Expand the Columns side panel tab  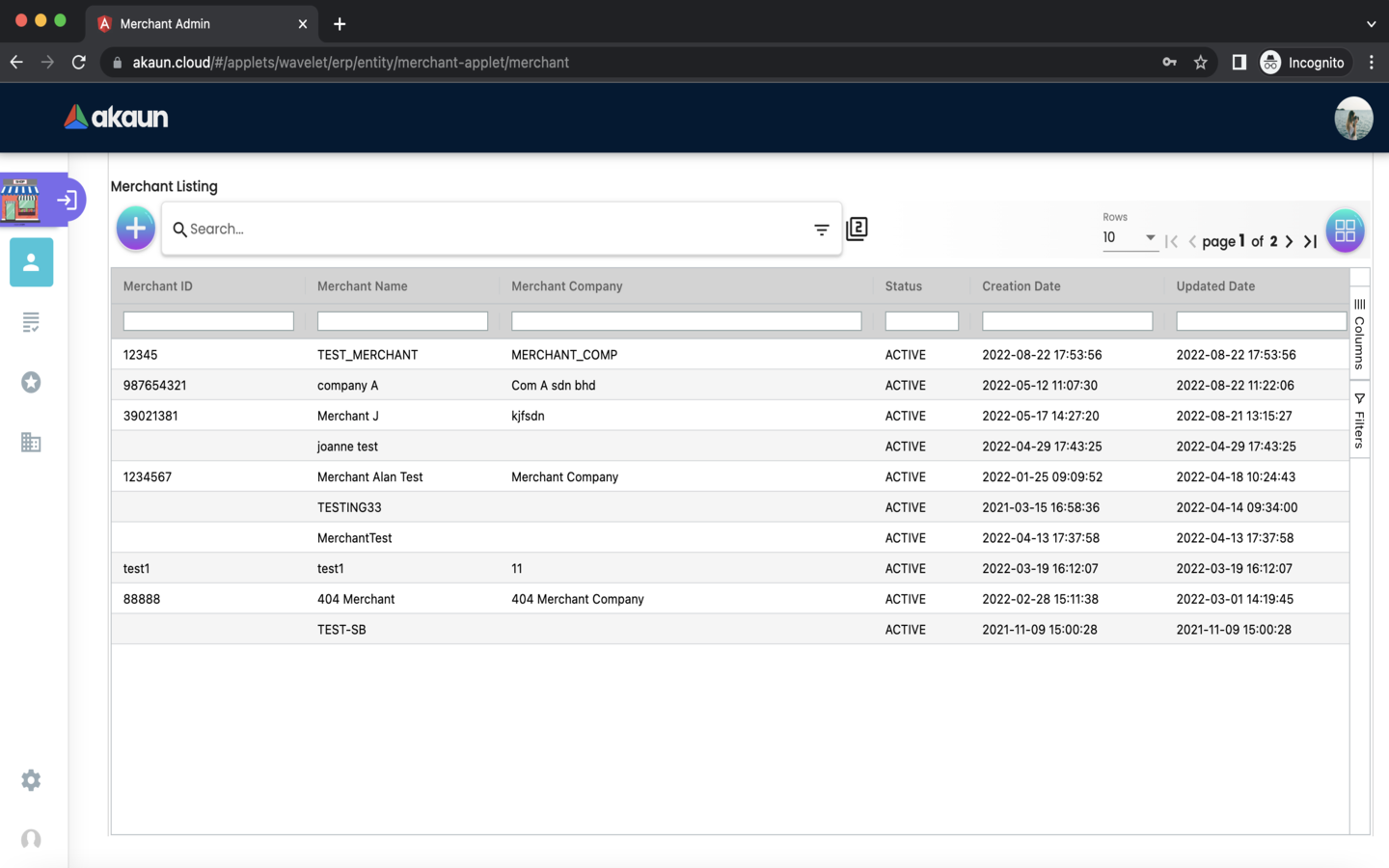coord(1359,334)
